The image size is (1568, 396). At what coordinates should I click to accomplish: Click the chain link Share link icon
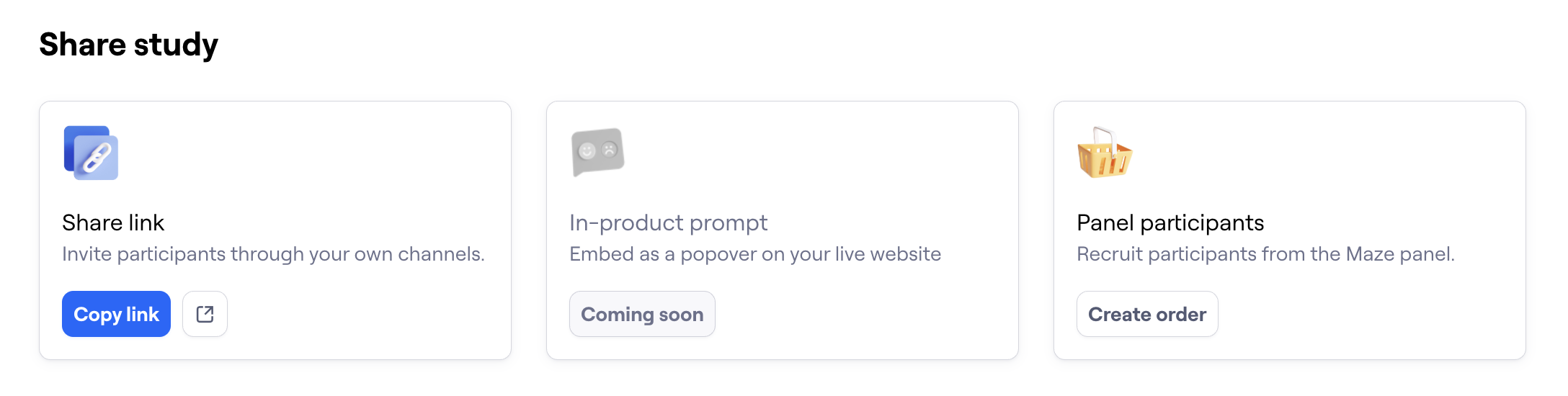coord(91,153)
